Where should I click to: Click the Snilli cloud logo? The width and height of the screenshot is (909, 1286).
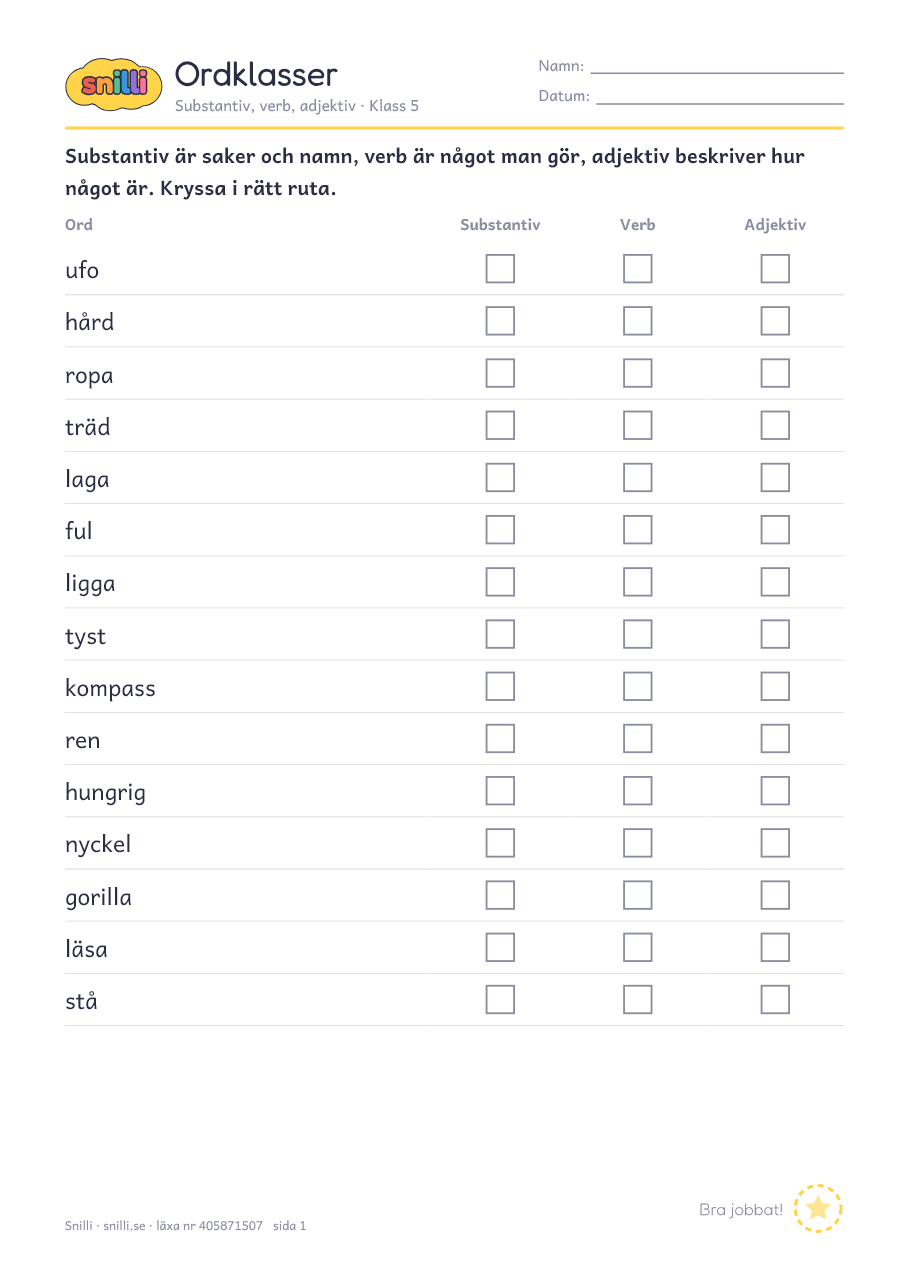(113, 84)
